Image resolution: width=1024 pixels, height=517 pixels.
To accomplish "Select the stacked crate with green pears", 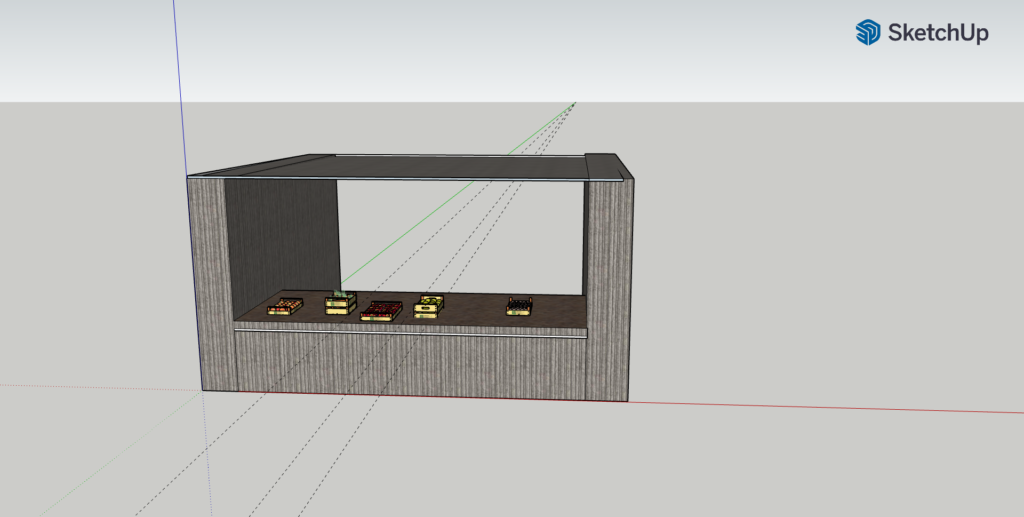I will [428, 307].
